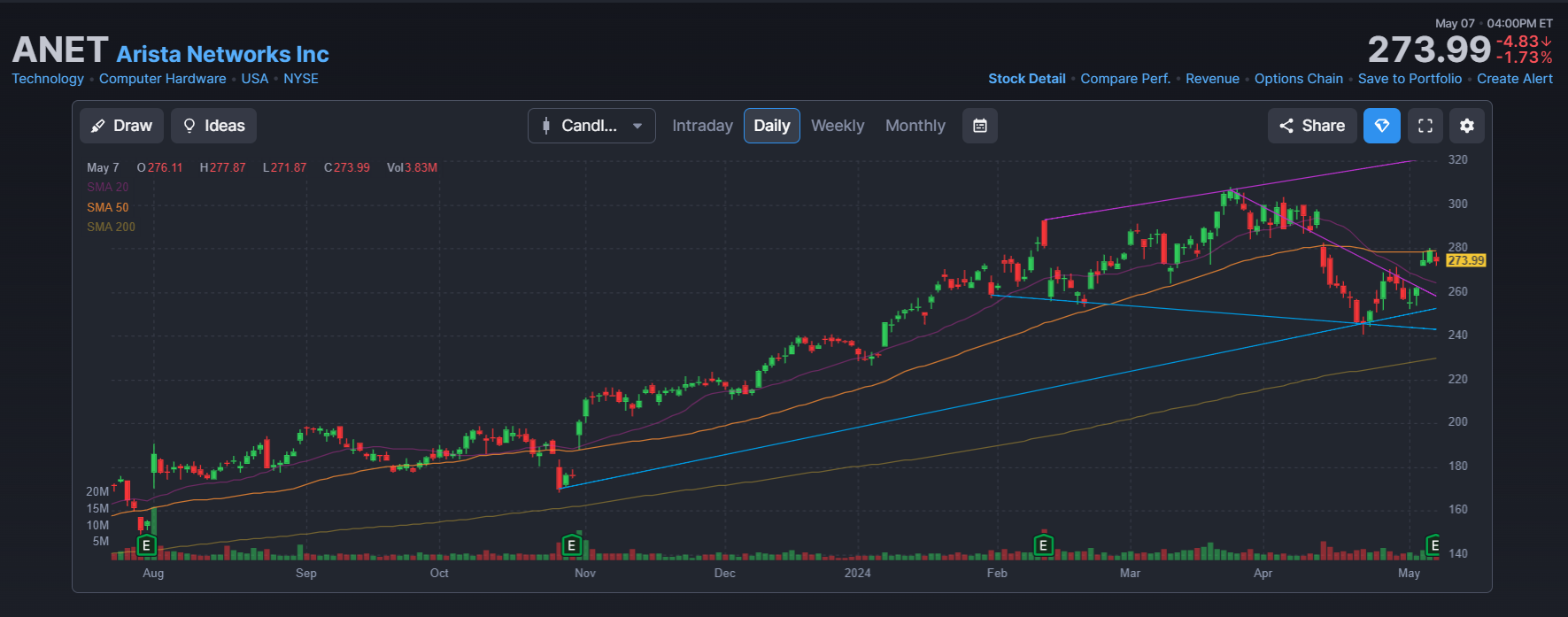
Task: Open the Stock Detail link
Action: (x=1027, y=79)
